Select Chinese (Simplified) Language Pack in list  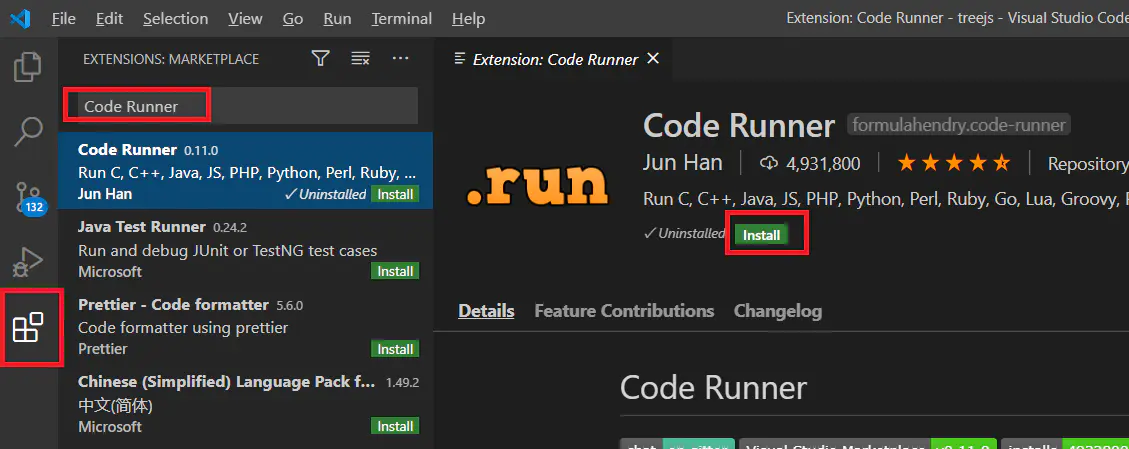(x=227, y=382)
